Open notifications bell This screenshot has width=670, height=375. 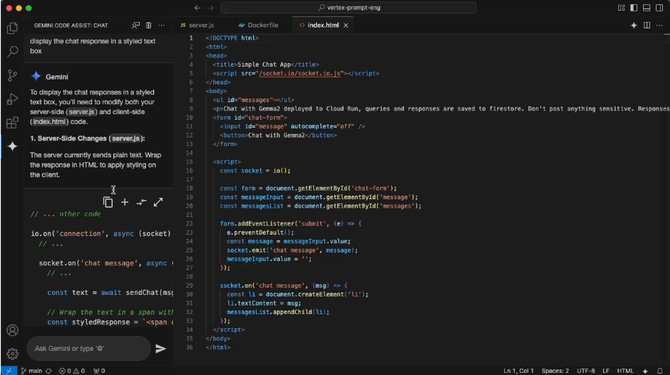[x=660, y=371]
